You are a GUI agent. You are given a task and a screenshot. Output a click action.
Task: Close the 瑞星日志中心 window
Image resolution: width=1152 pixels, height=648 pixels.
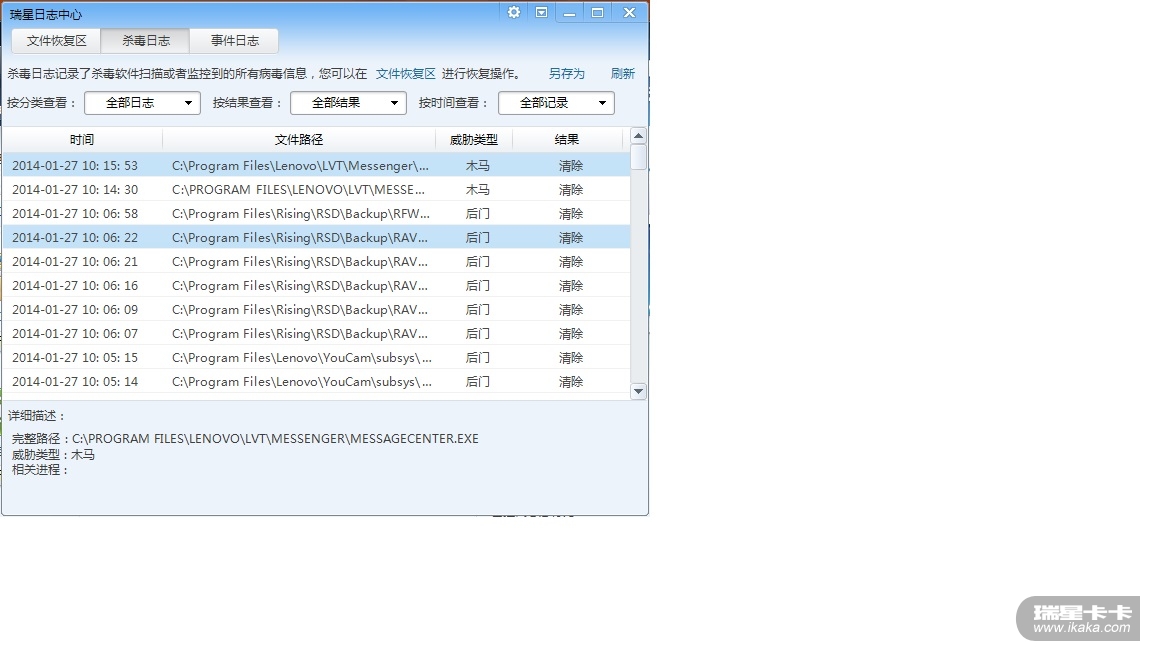(629, 12)
